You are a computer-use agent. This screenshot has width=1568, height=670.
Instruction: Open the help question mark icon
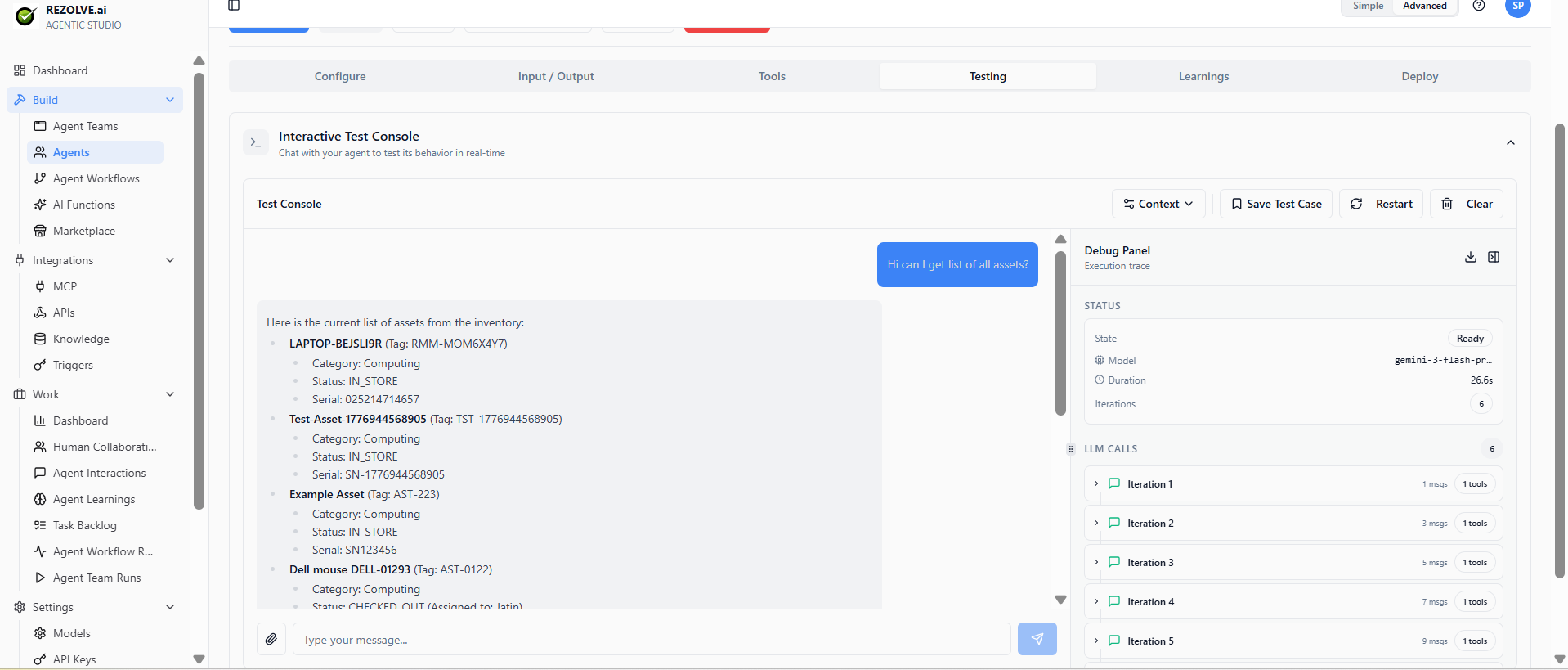click(x=1479, y=6)
